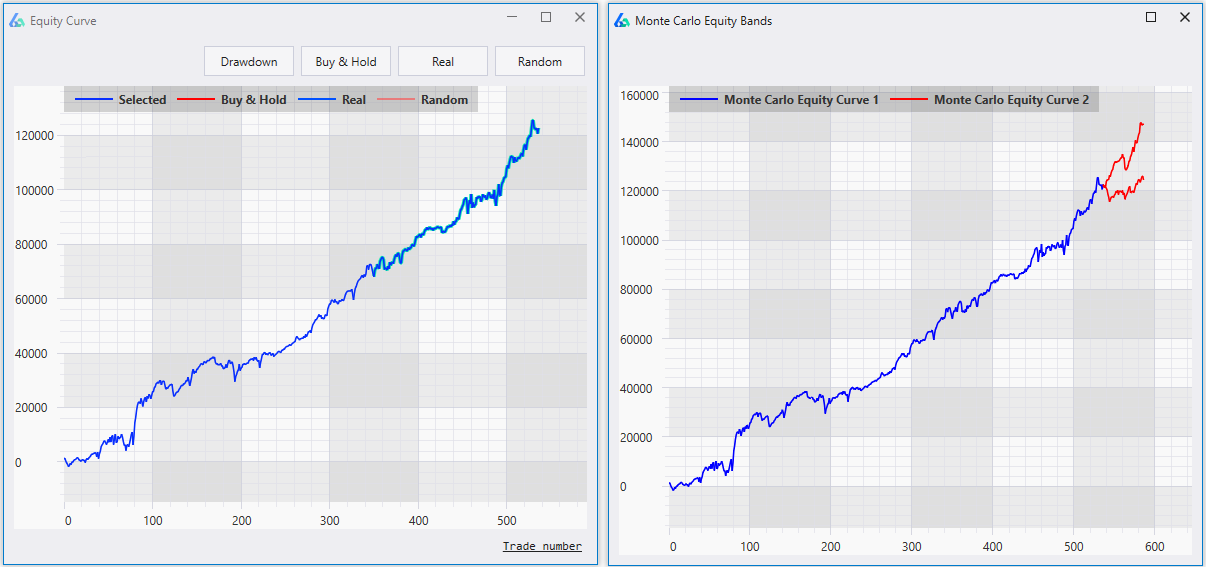This screenshot has height=567, width=1206.
Task: Close the Monte Carlo Equity Bands window
Action: (1185, 18)
